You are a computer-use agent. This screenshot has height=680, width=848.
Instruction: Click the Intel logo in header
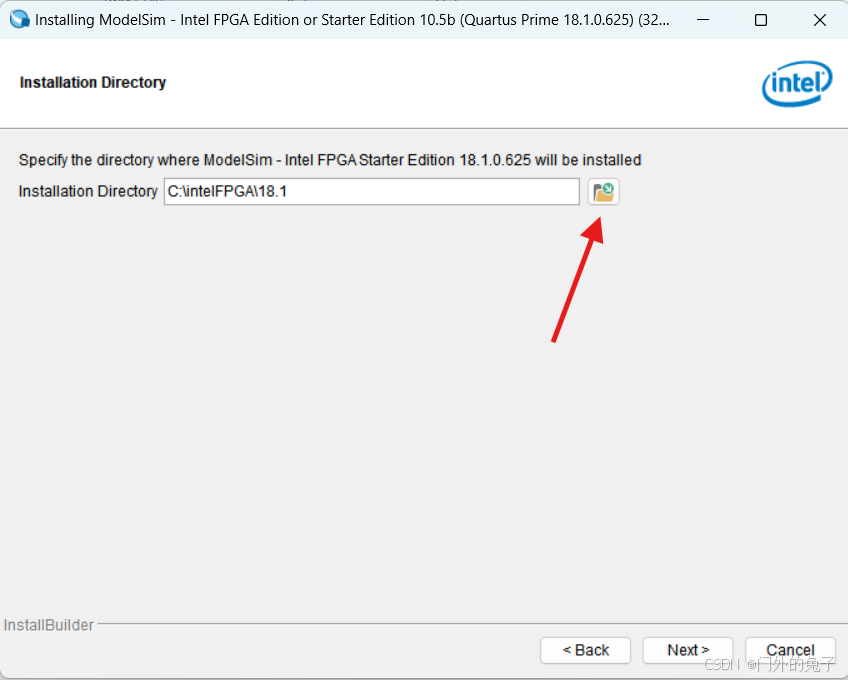pos(797,83)
